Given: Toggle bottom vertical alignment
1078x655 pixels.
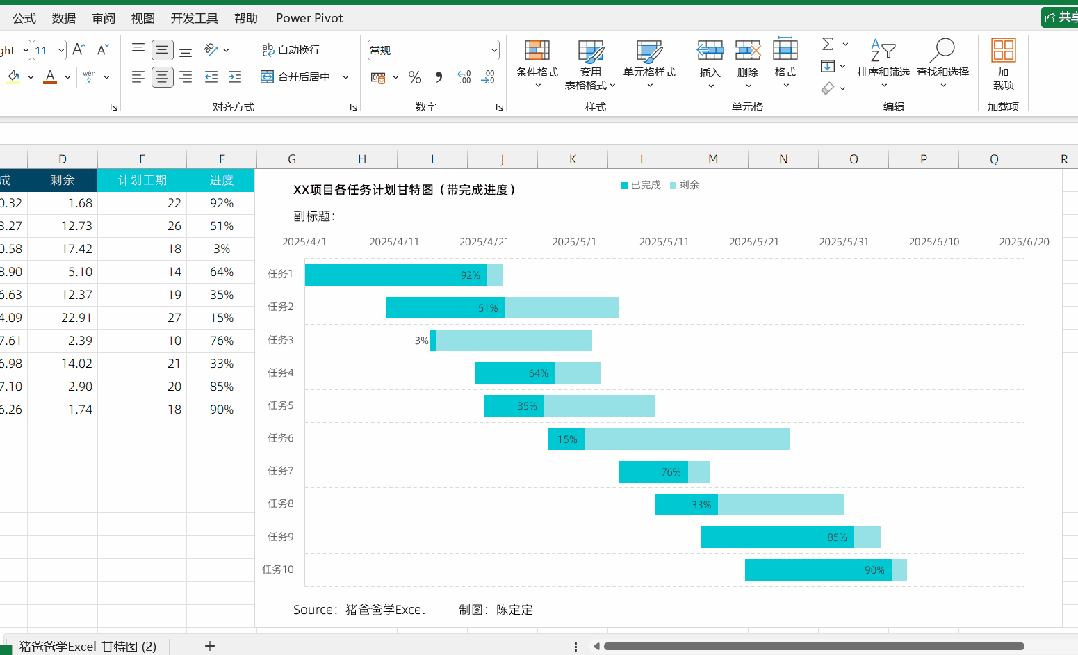Looking at the screenshot, I should [x=186, y=49].
